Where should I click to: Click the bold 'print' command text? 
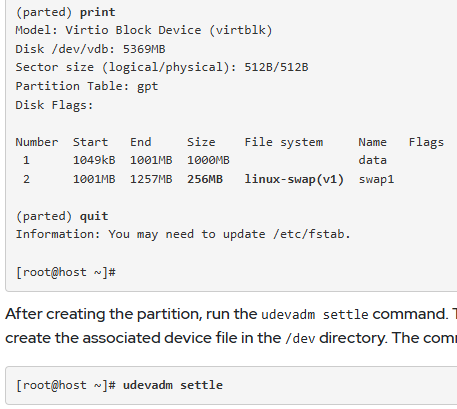(x=97, y=12)
